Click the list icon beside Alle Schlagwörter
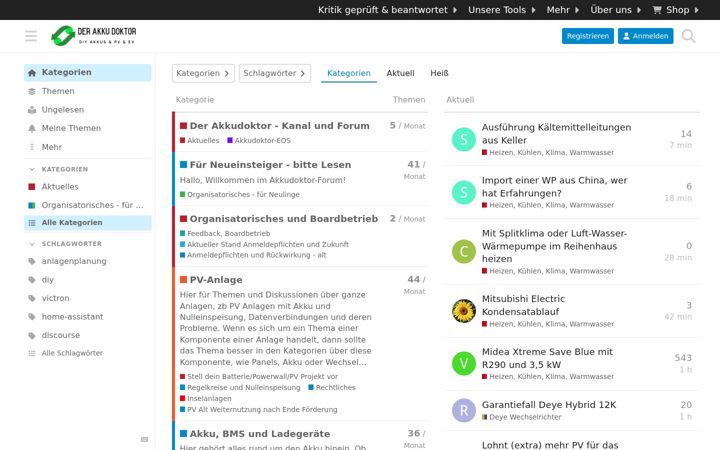This screenshot has height=450, width=720. 32,353
